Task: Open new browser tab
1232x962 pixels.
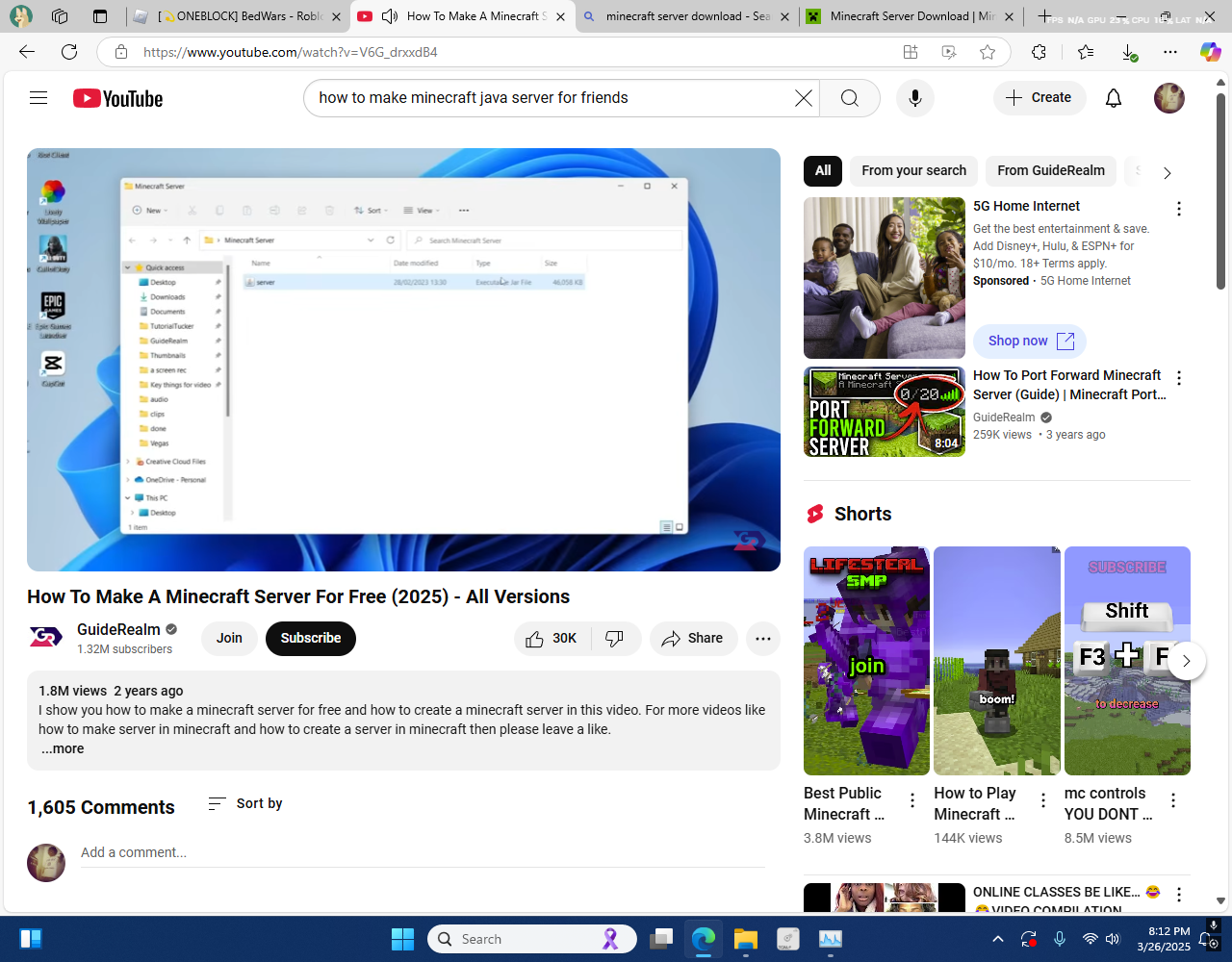Action: (1044, 16)
